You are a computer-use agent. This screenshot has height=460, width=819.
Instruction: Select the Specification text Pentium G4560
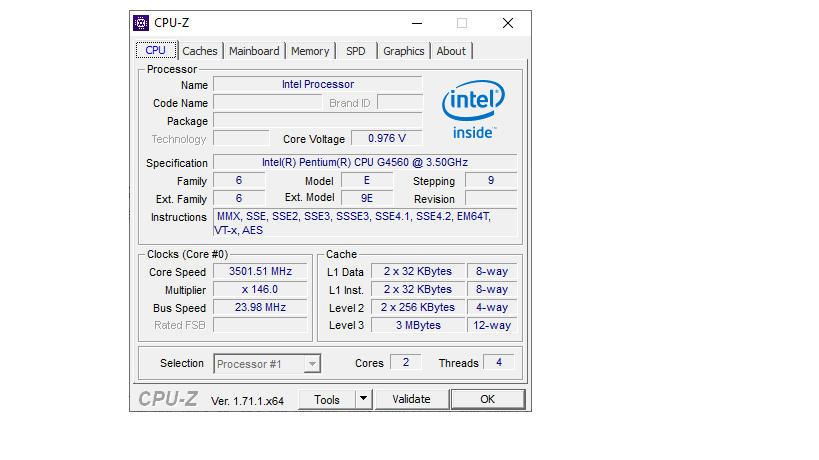click(365, 162)
